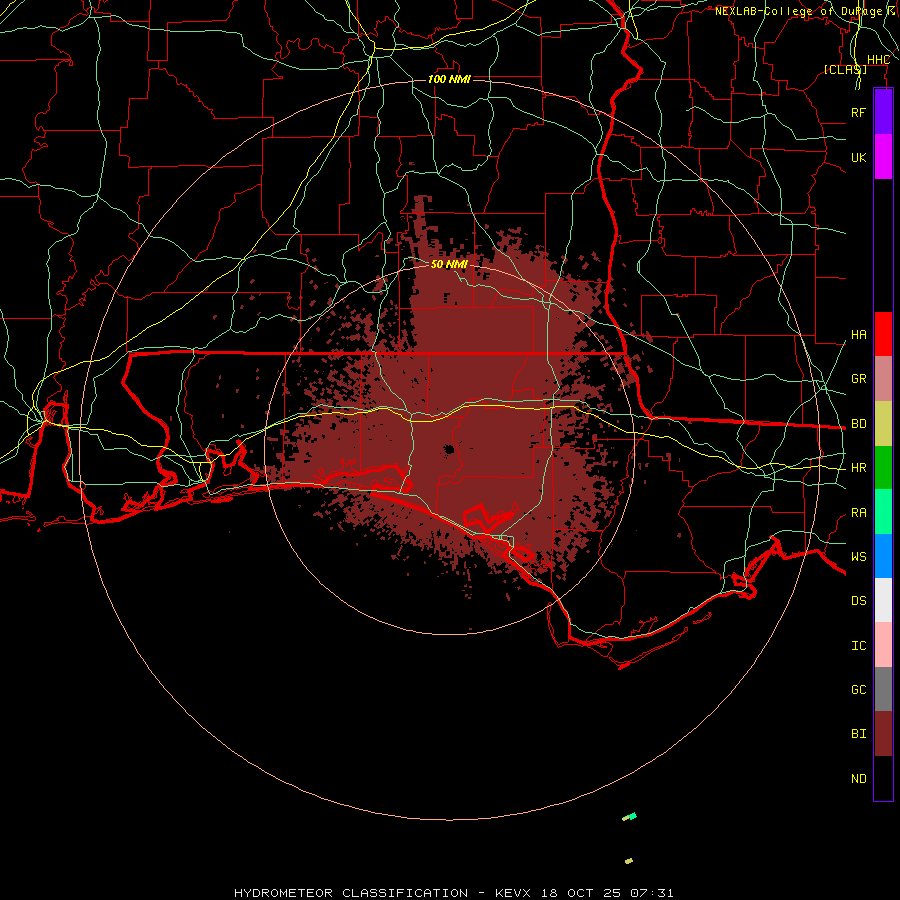Screen dimensions: 900x900
Task: Click the DS legend label text
Action: coord(858,601)
